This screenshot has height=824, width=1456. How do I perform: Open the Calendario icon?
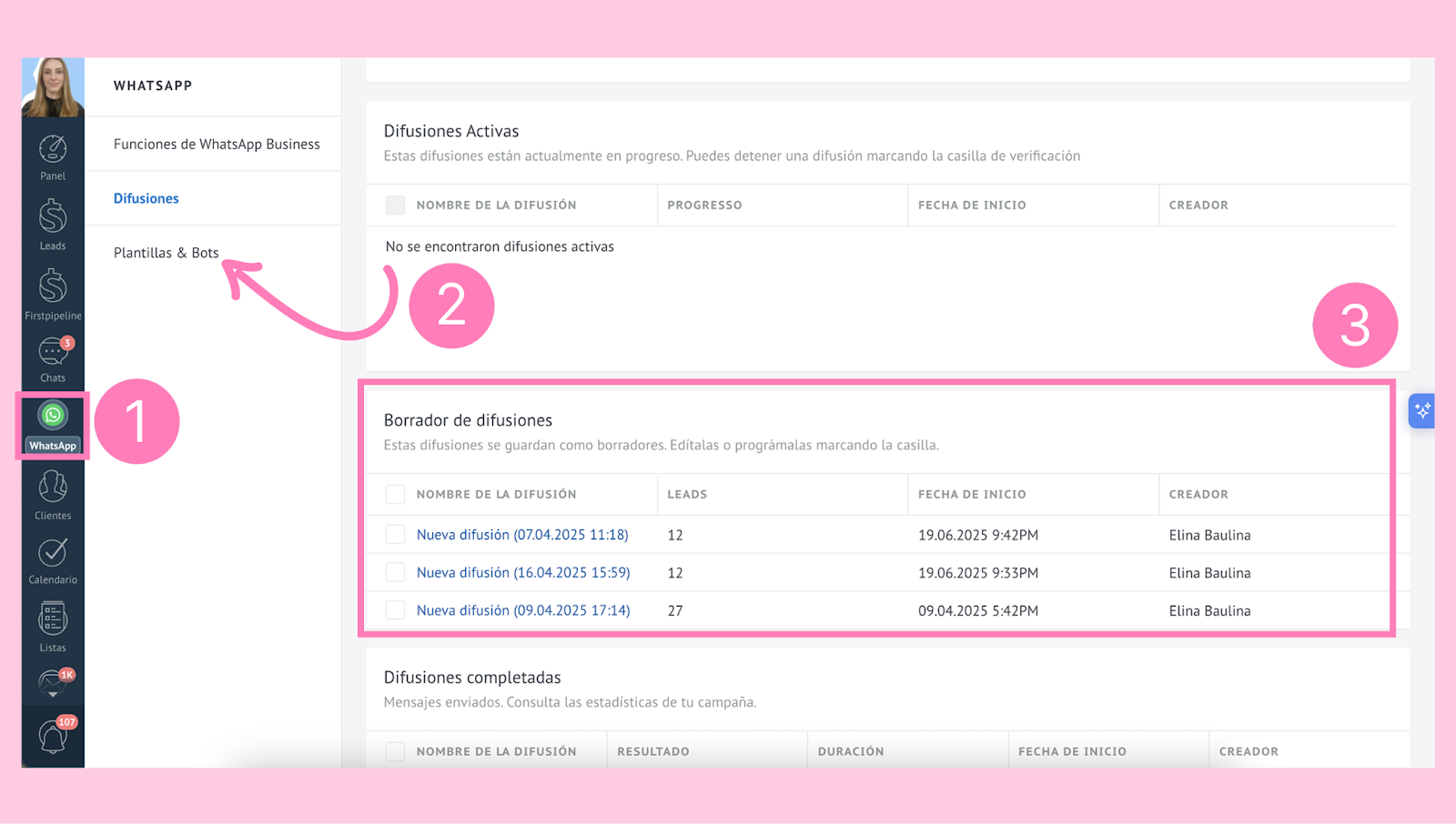tap(53, 560)
